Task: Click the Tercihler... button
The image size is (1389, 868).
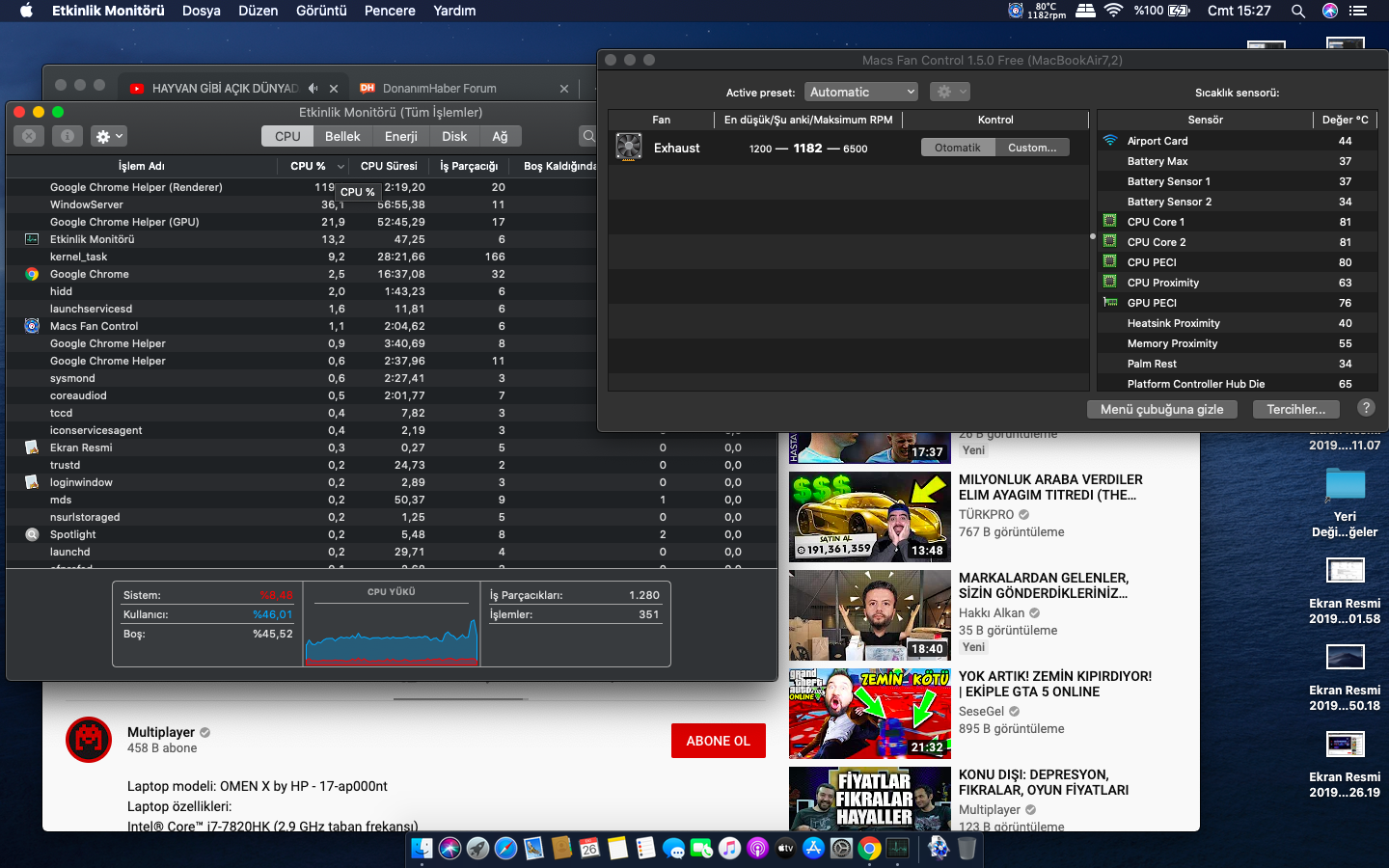Action: tap(1296, 409)
